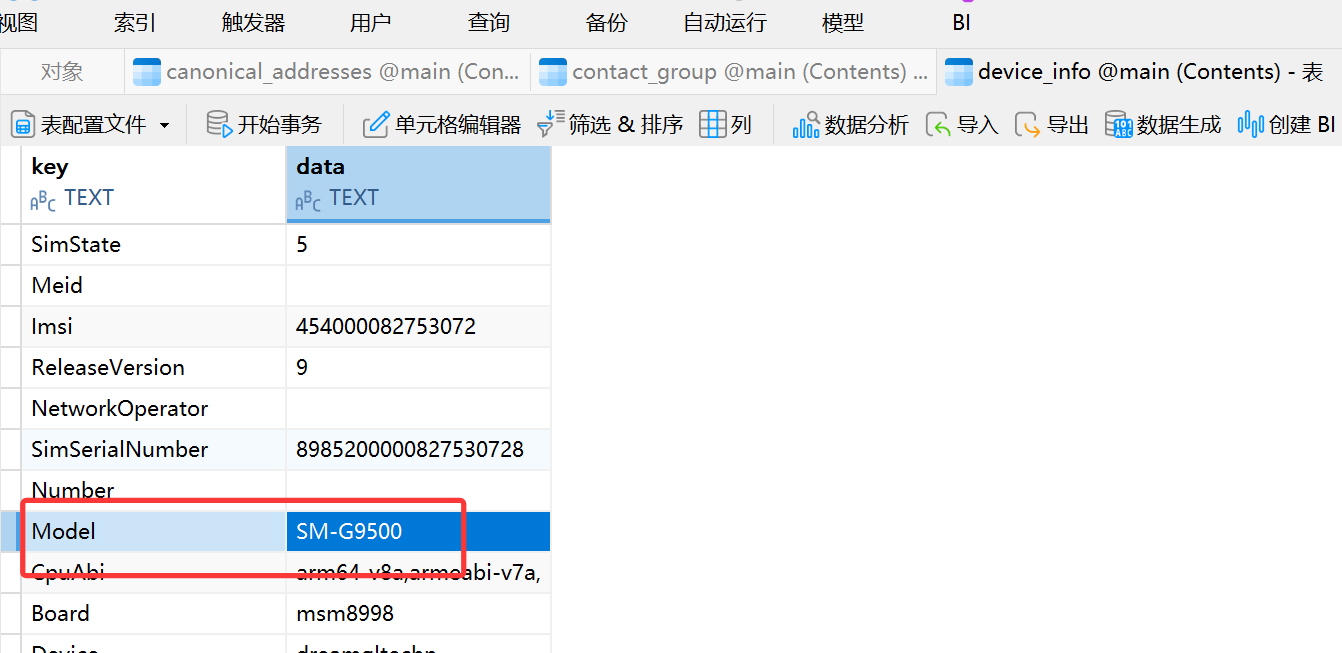Open the 模型 menu item
Image resolution: width=1342 pixels, height=653 pixels.
tap(843, 22)
